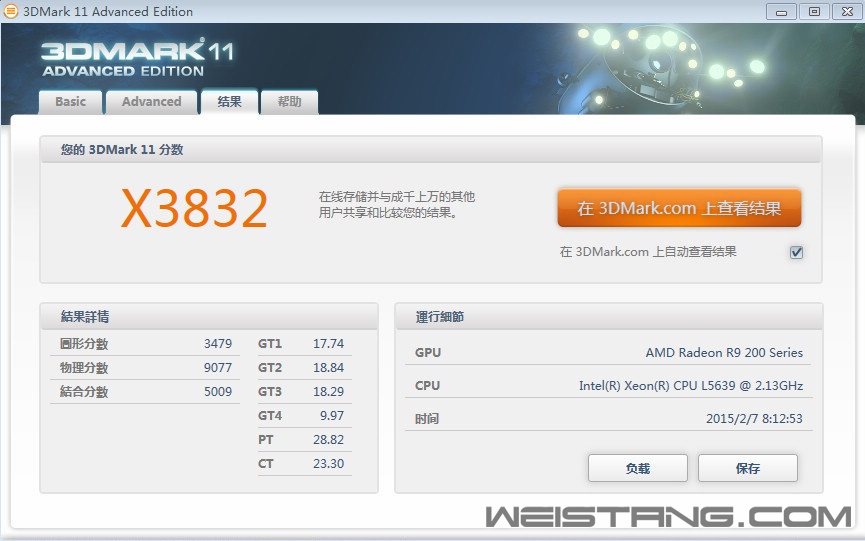Image resolution: width=865 pixels, height=541 pixels.
Task: Click the 圖形分數 label
Action: coord(84,344)
